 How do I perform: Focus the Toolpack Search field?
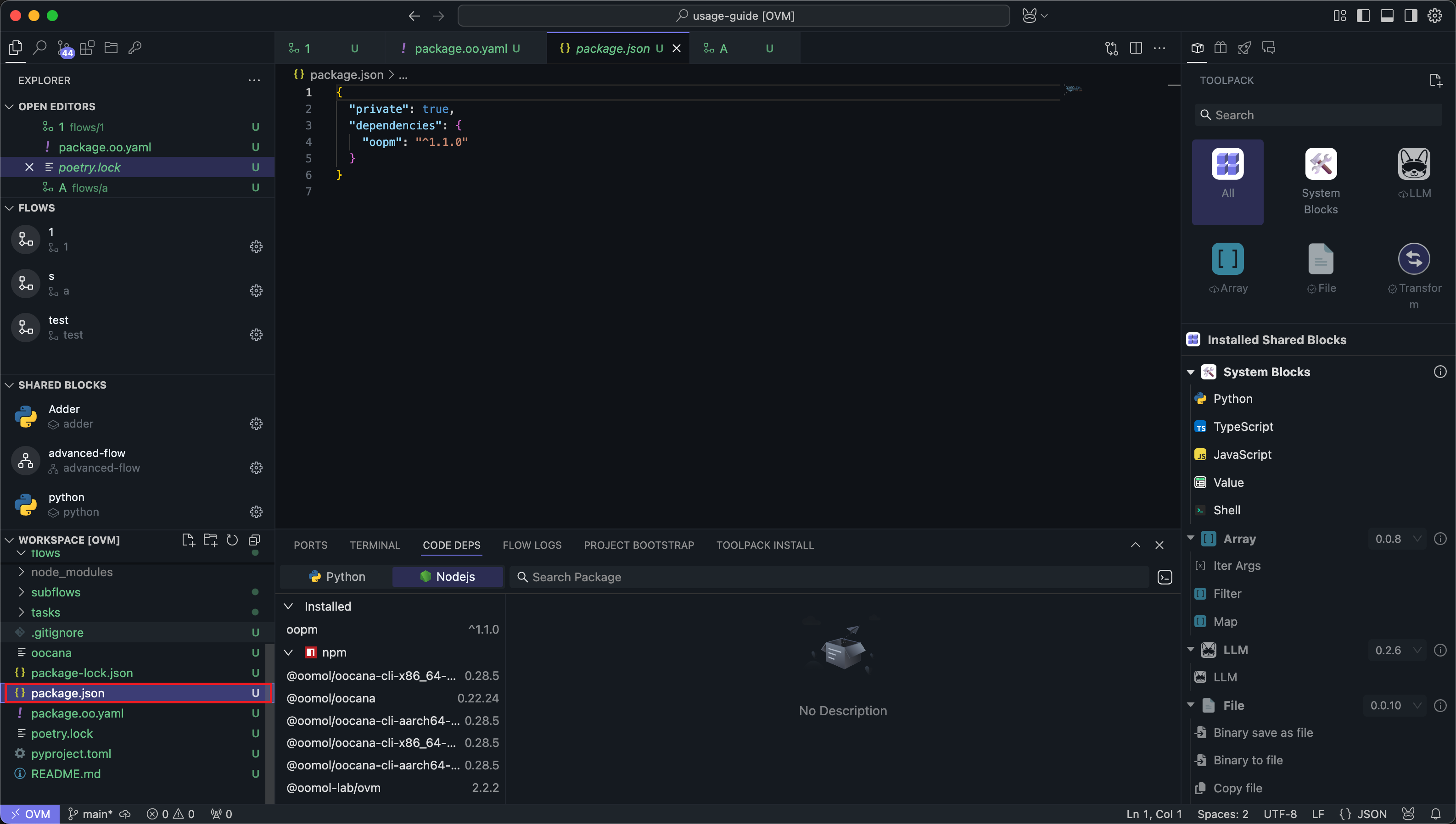click(1319, 115)
